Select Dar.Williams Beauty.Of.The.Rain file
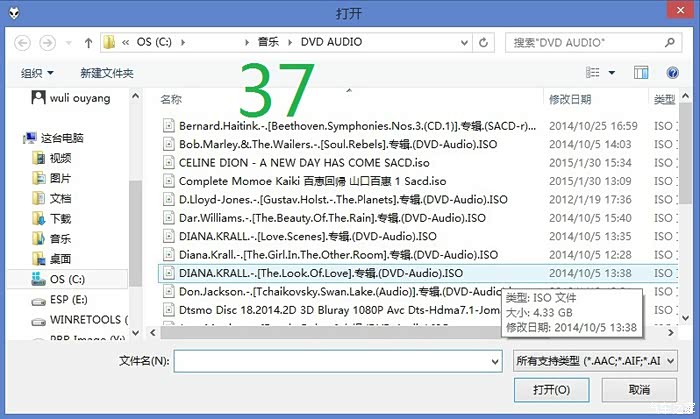The height and width of the screenshot is (419, 700). point(332,218)
